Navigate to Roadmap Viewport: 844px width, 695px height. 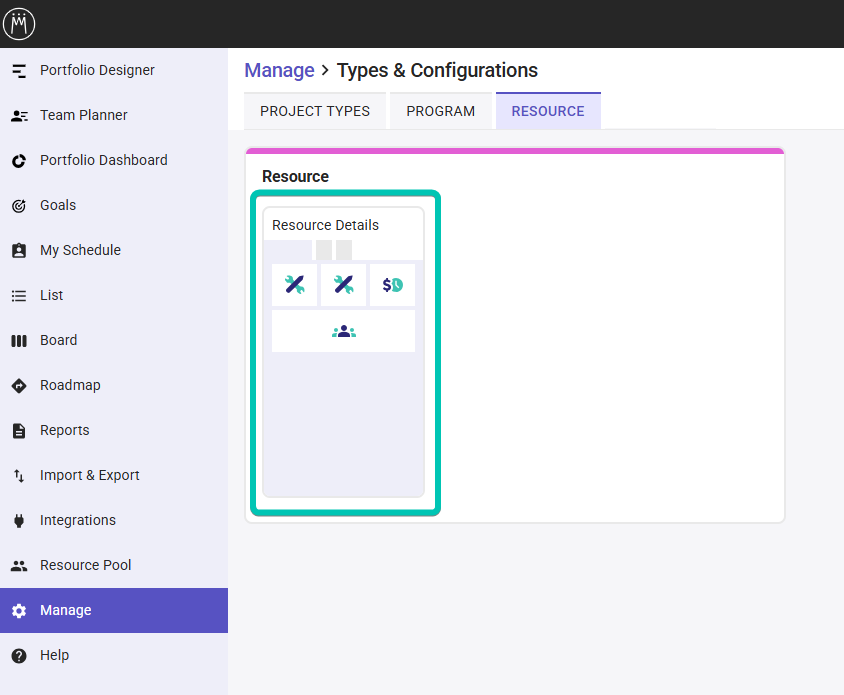tap(114, 385)
